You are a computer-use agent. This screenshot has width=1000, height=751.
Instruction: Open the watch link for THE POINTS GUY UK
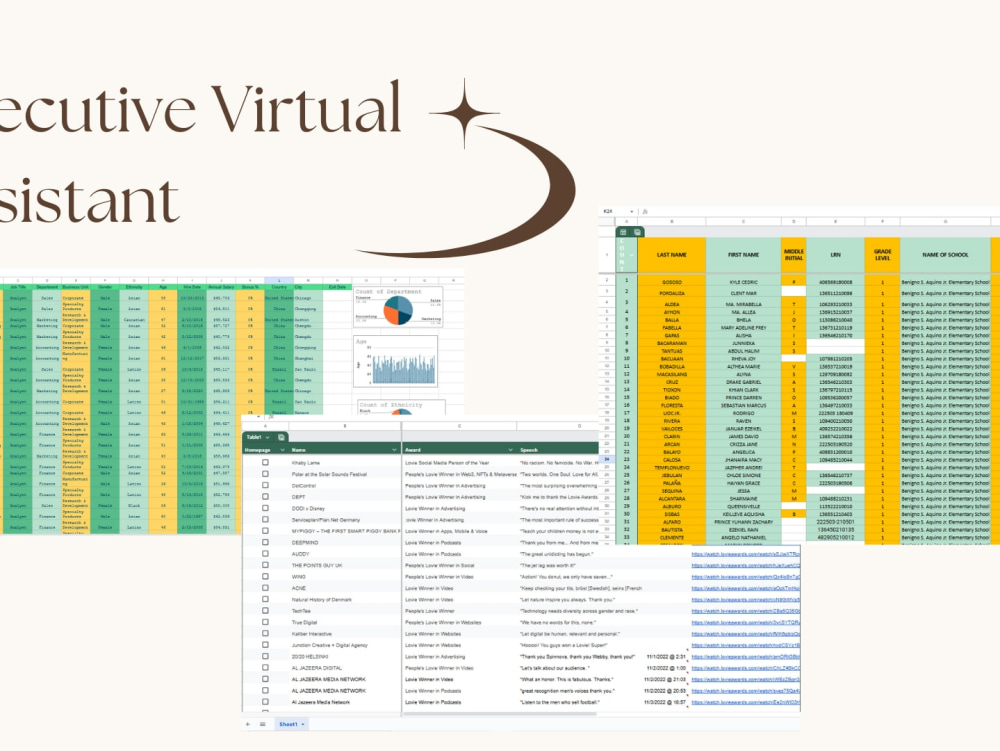746,565
